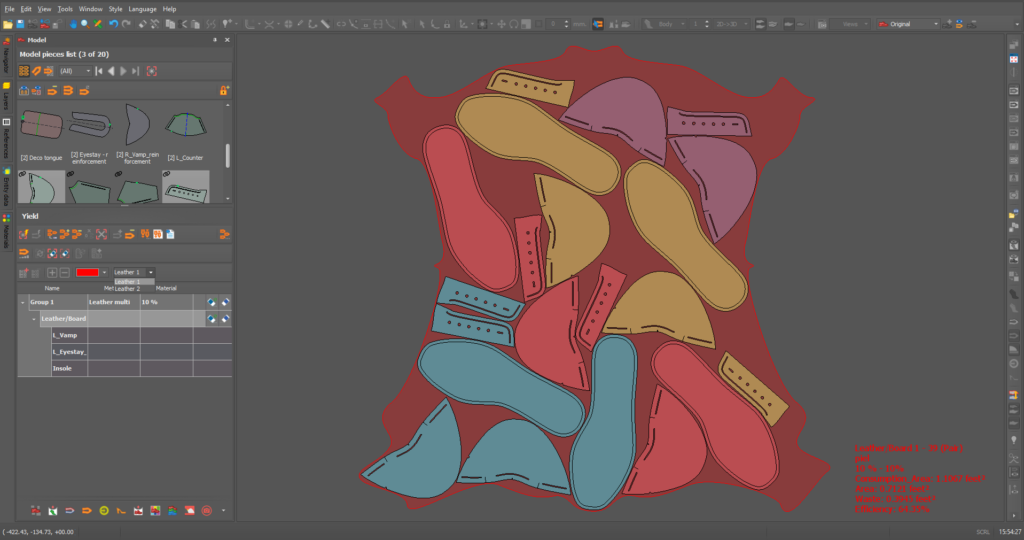
Task: Click the red color swatch
Action: point(88,272)
